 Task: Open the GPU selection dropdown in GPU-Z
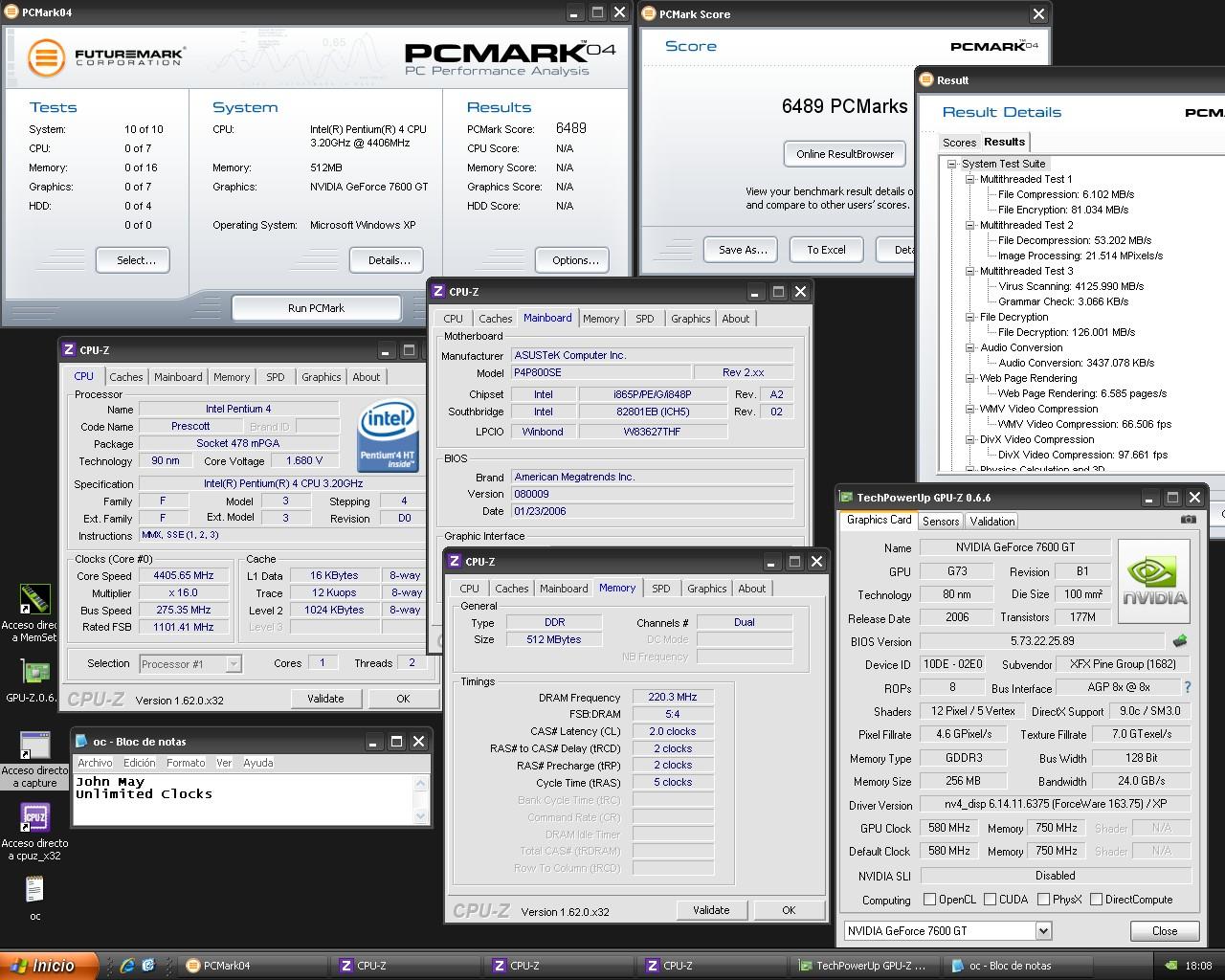click(x=1043, y=930)
